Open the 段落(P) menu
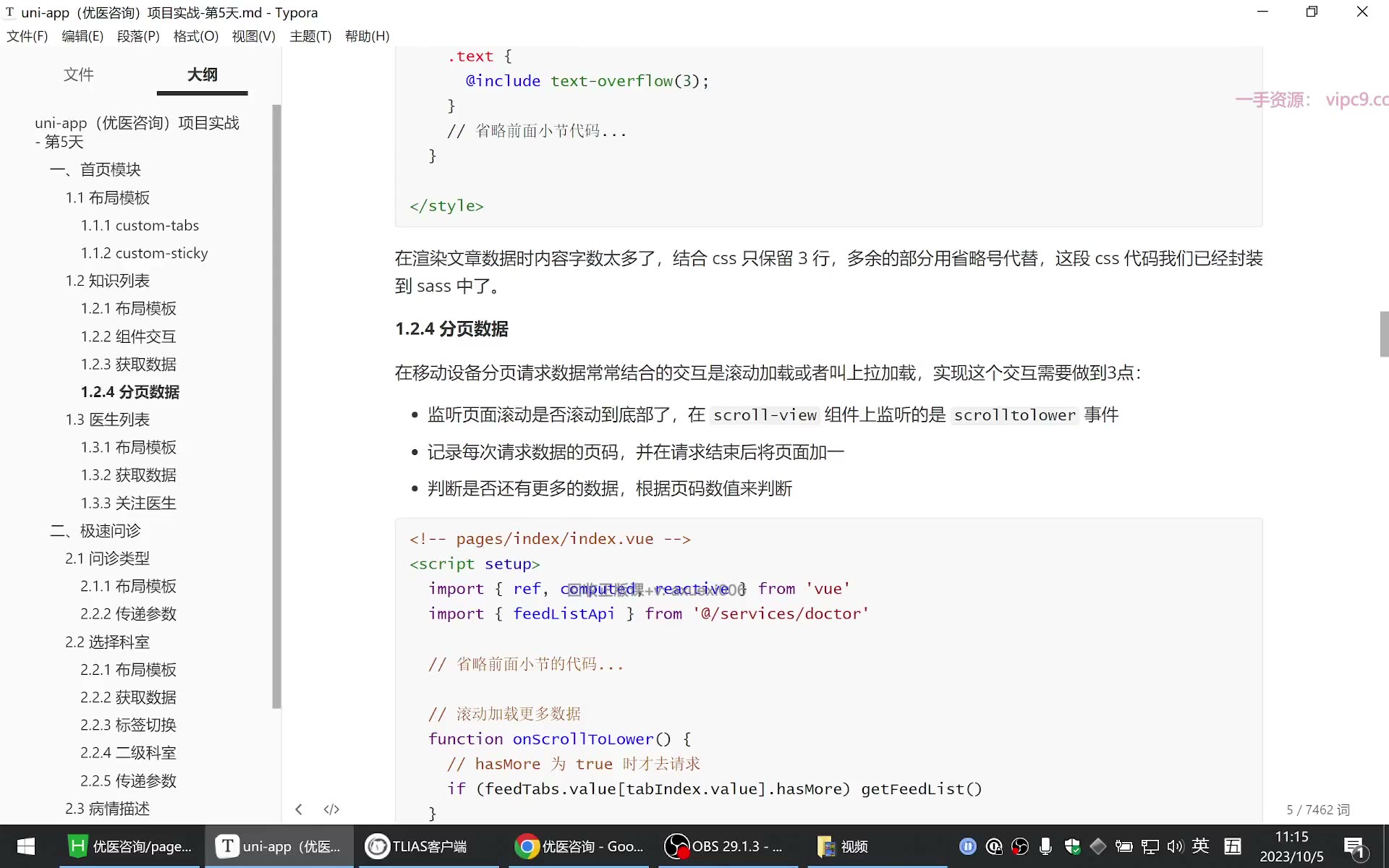The width and height of the screenshot is (1389, 868). (138, 36)
